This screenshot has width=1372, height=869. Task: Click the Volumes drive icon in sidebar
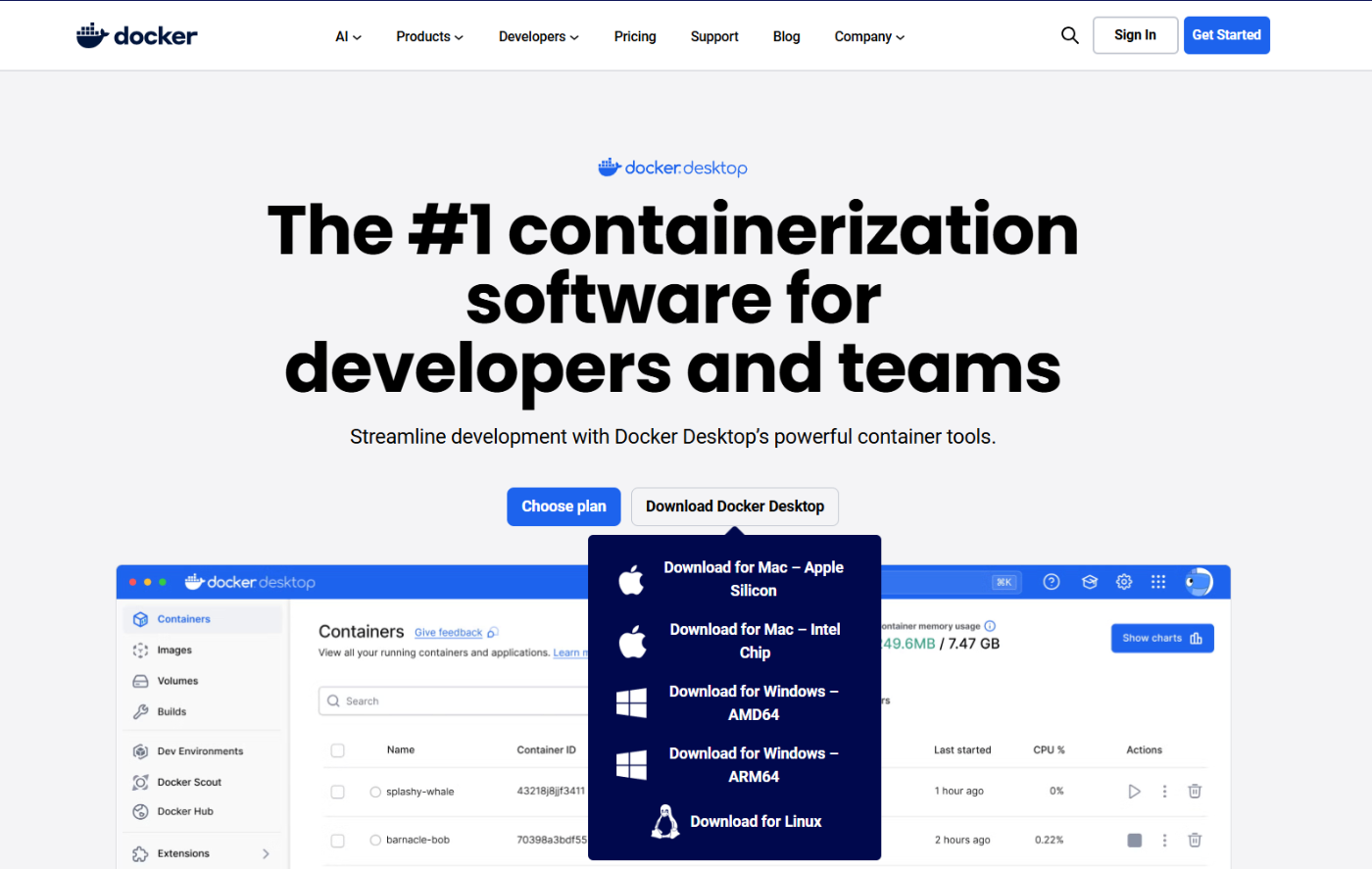click(x=140, y=681)
